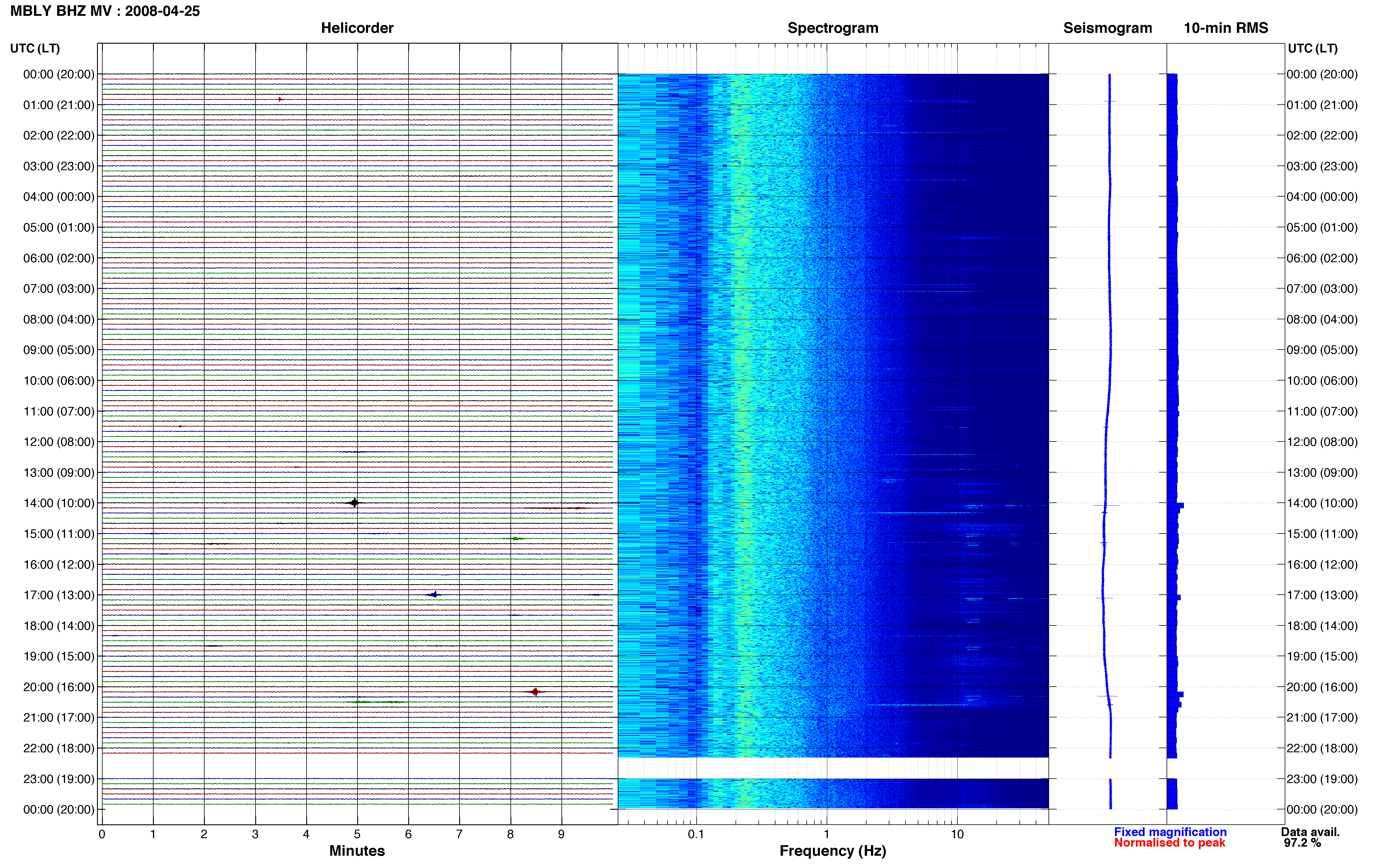Click the left '14:00 (10:00)' time label
Image resolution: width=1389 pixels, height=868 pixels.
[x=59, y=504]
